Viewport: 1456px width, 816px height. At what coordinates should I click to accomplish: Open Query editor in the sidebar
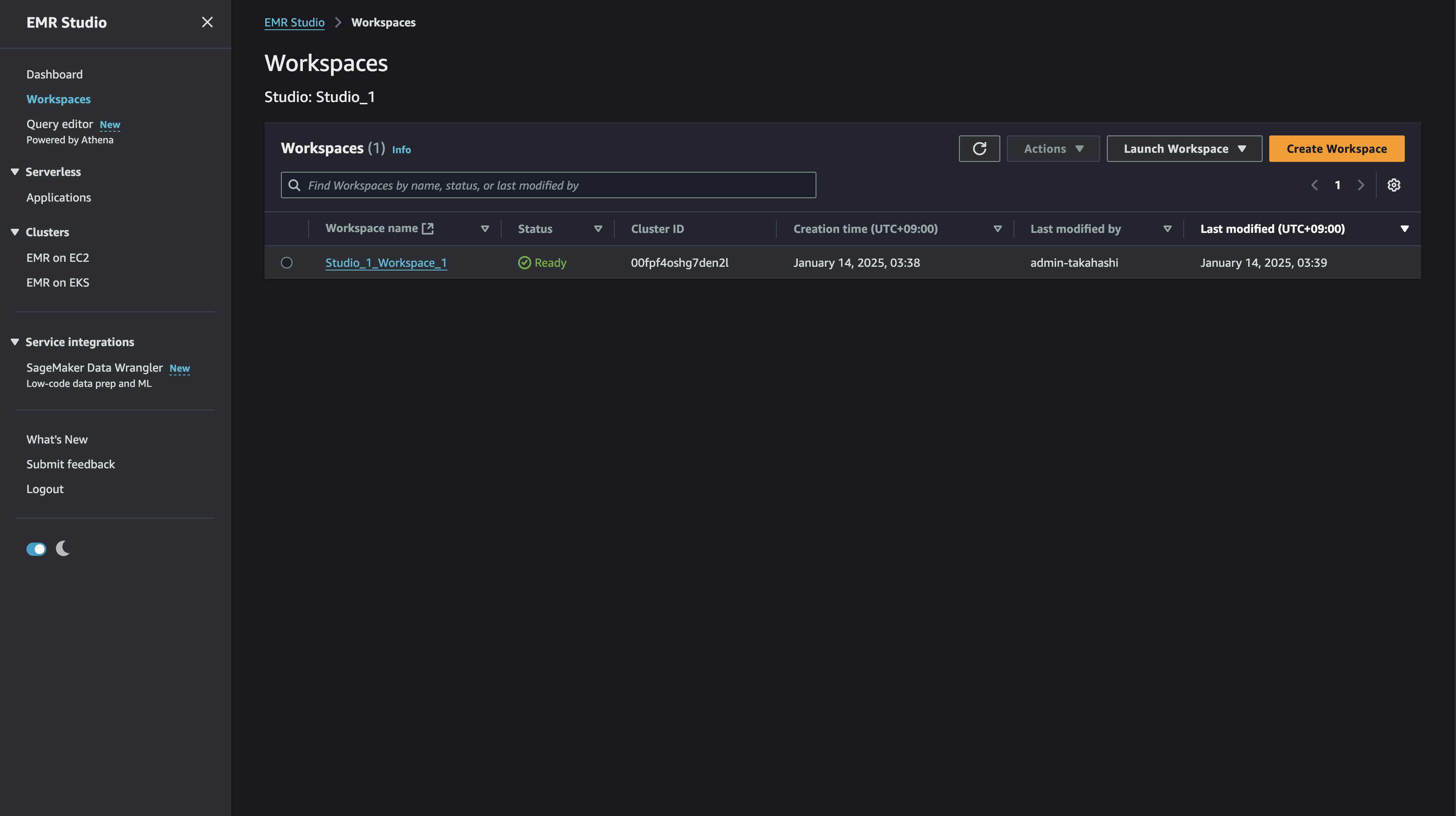(59, 124)
